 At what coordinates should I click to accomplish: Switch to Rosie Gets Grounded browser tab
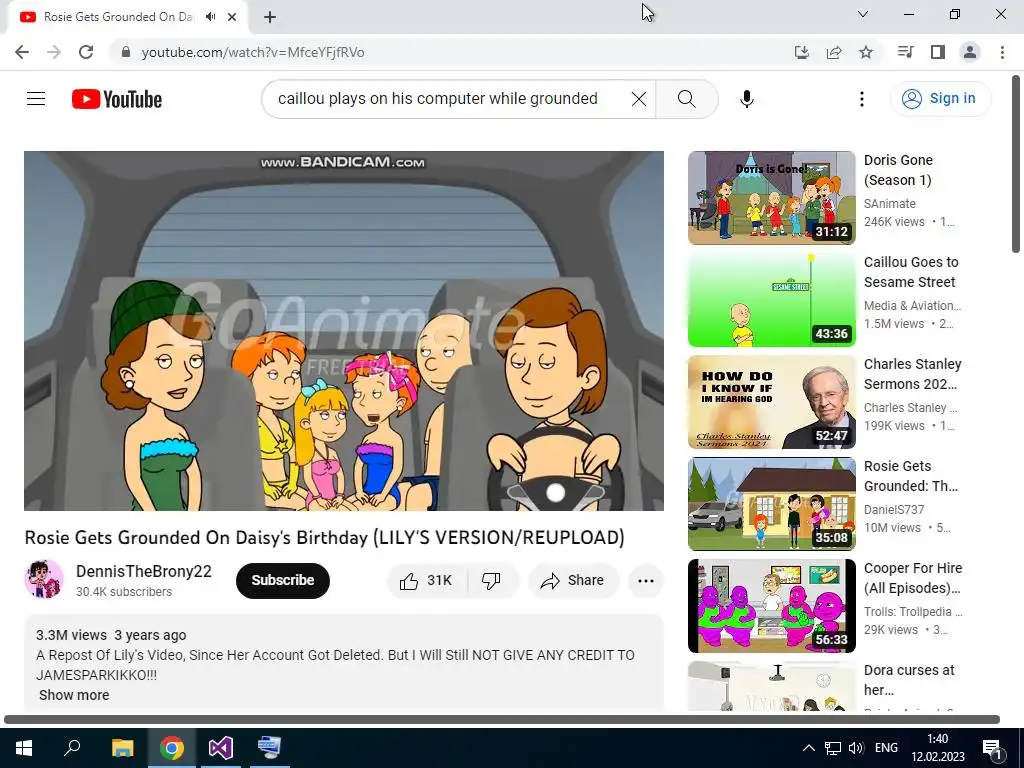(118, 17)
